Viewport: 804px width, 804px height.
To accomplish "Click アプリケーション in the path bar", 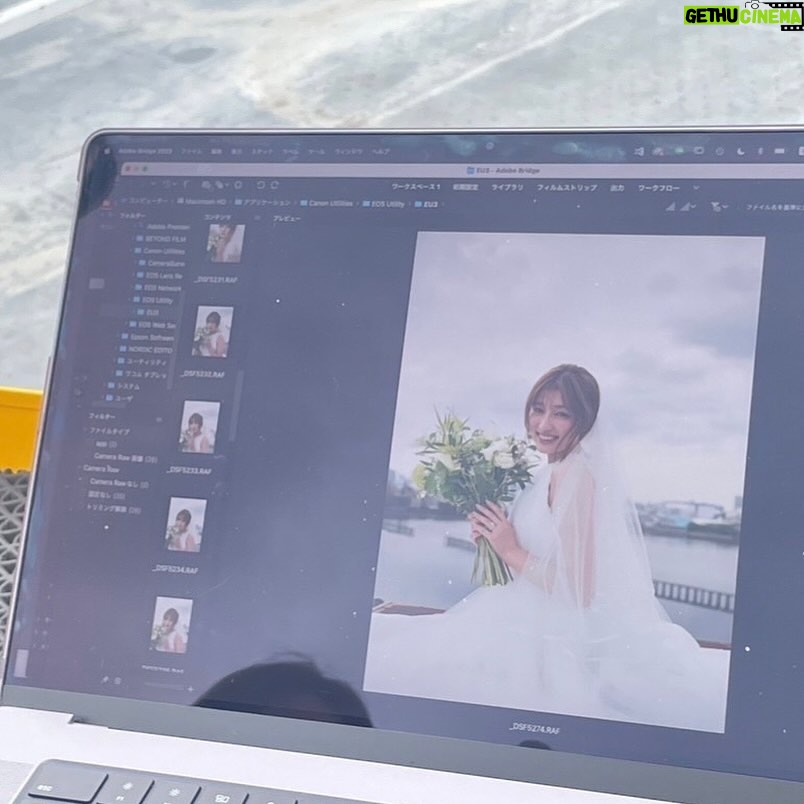I will [263, 203].
